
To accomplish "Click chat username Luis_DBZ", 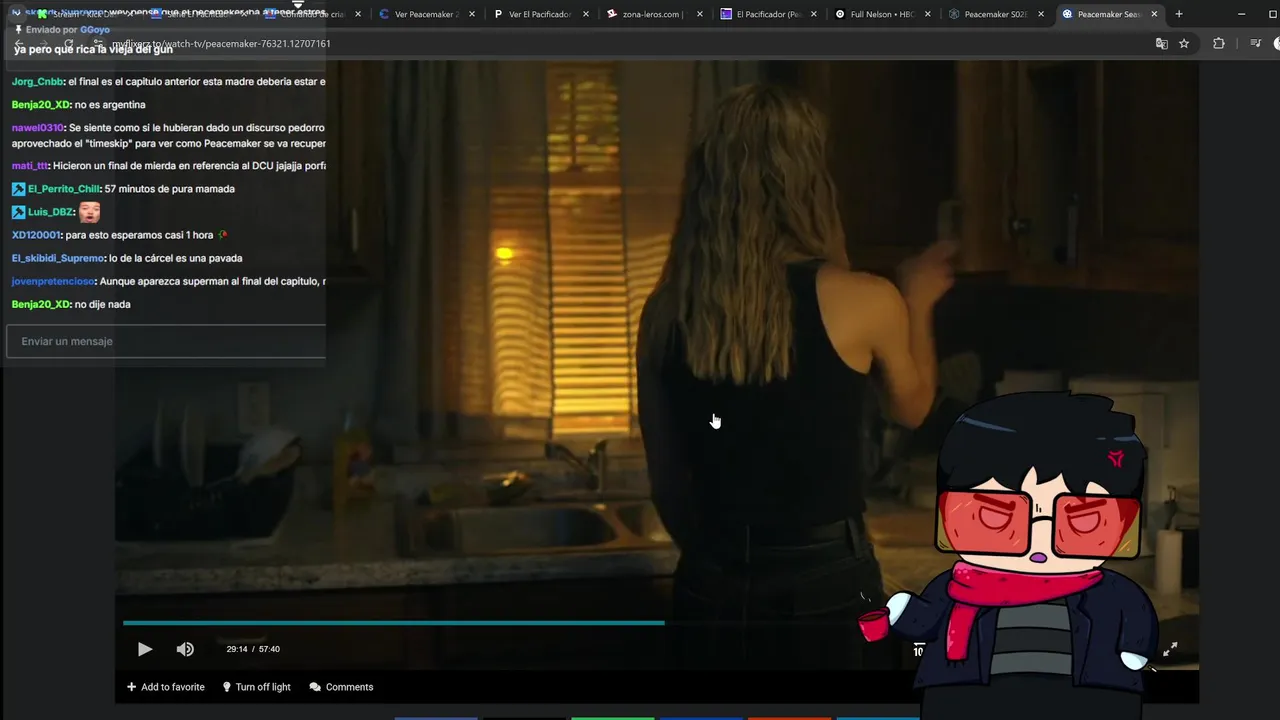I will pyautogui.click(x=51, y=212).
